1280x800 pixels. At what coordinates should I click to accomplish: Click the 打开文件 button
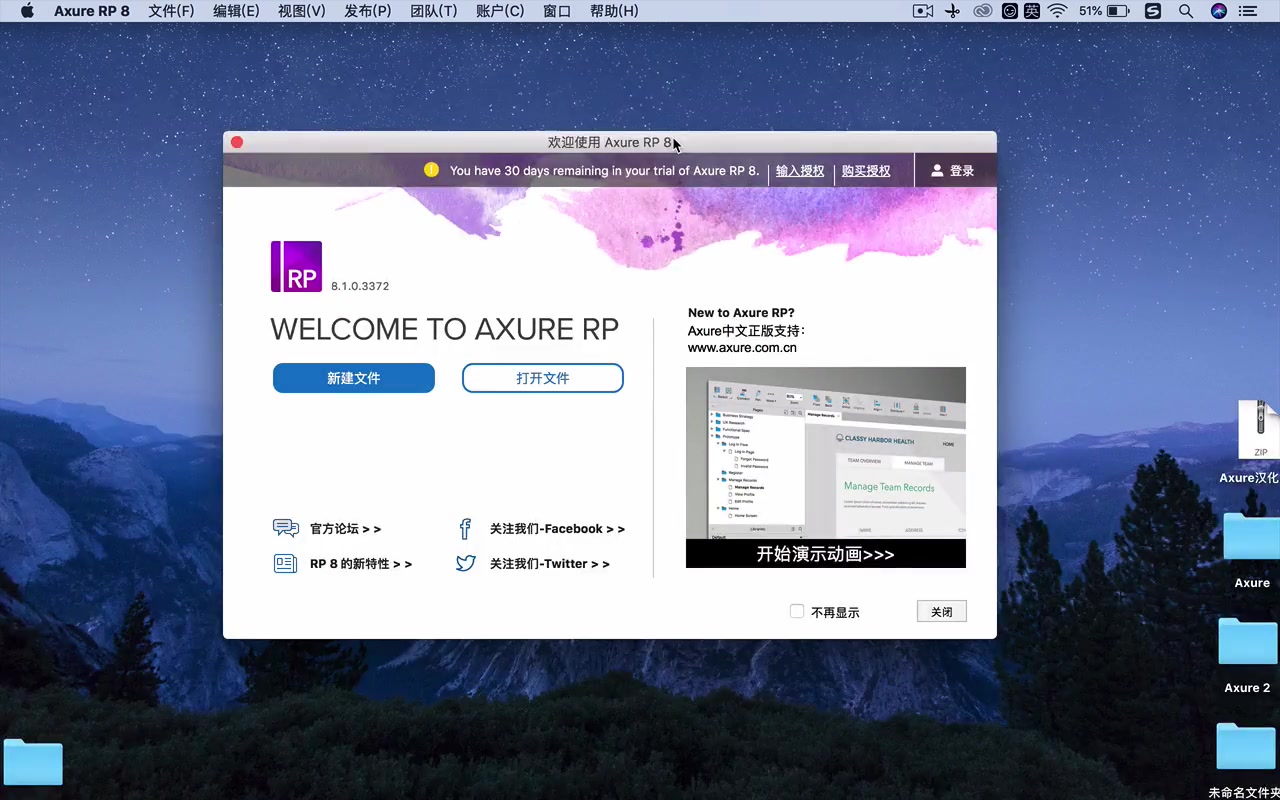pyautogui.click(x=543, y=378)
